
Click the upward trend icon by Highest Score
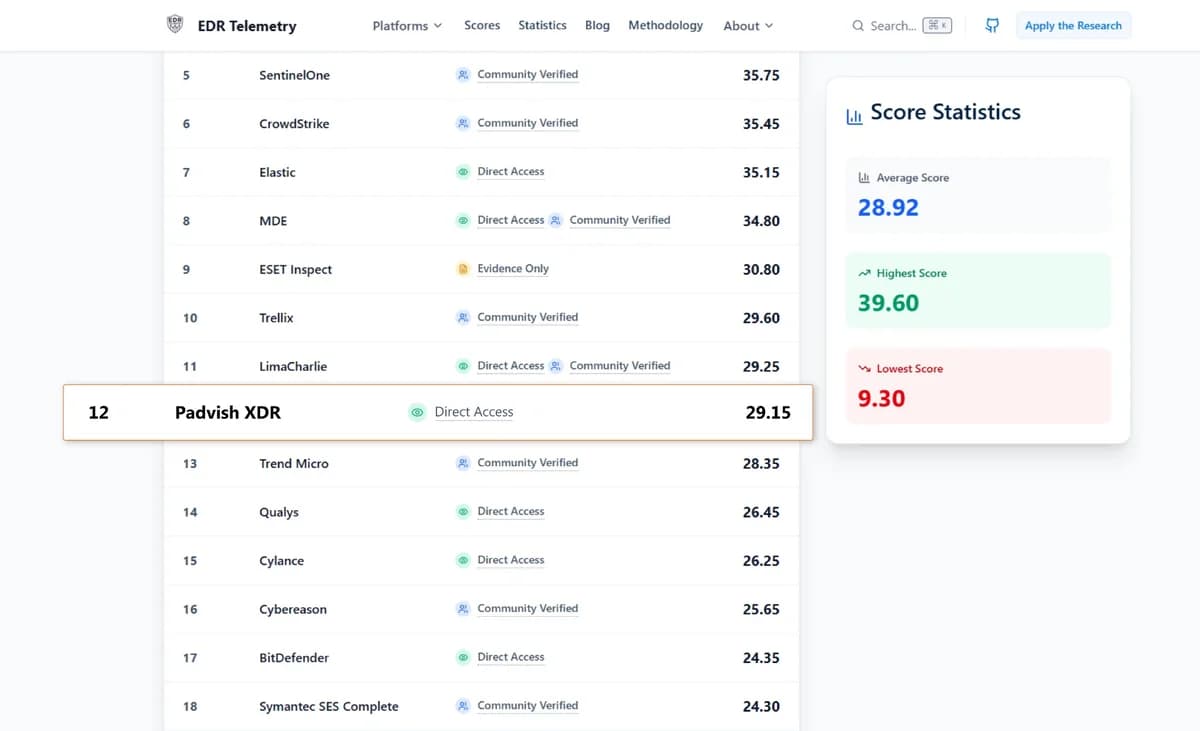point(864,273)
